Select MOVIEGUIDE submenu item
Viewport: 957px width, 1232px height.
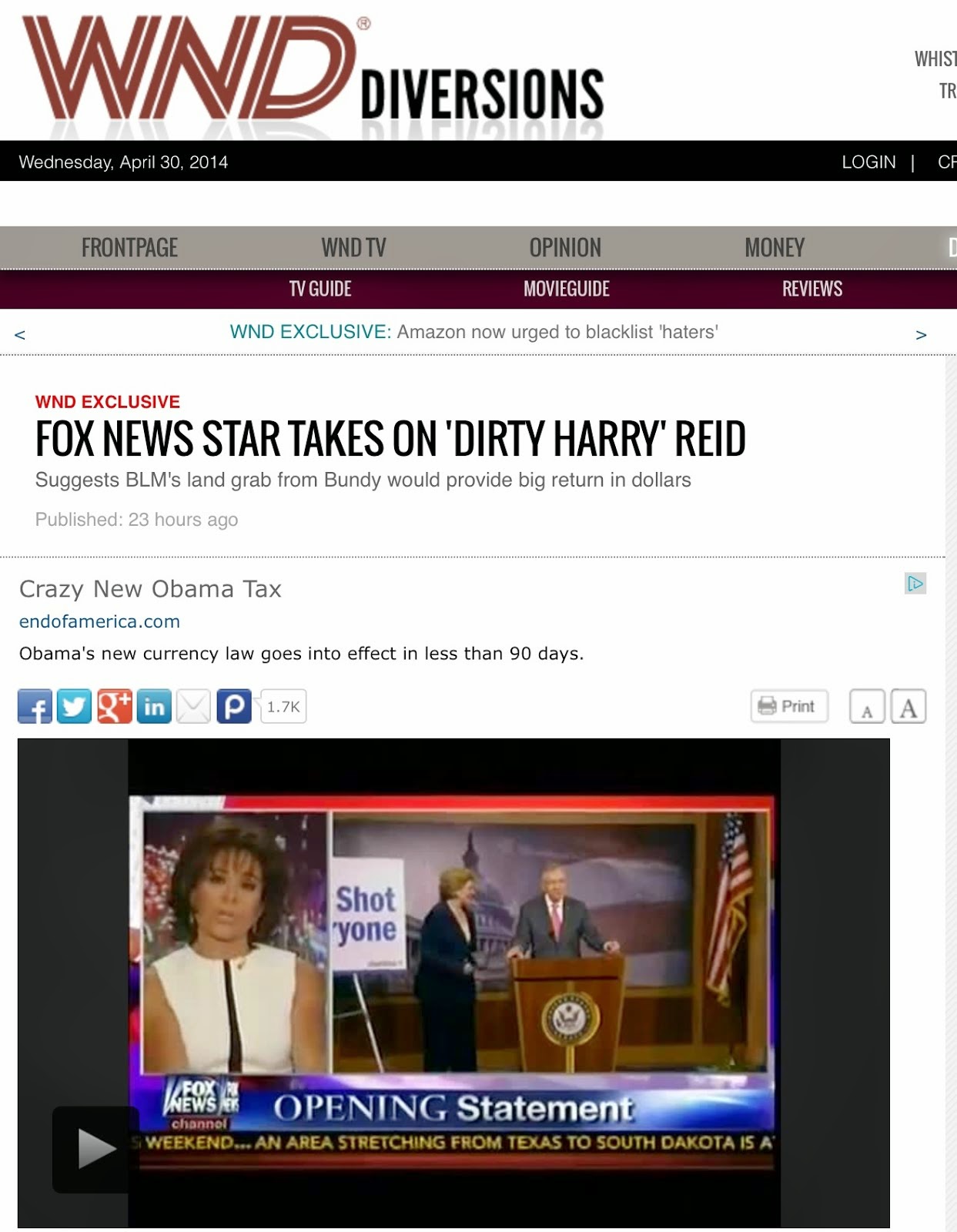pos(567,289)
